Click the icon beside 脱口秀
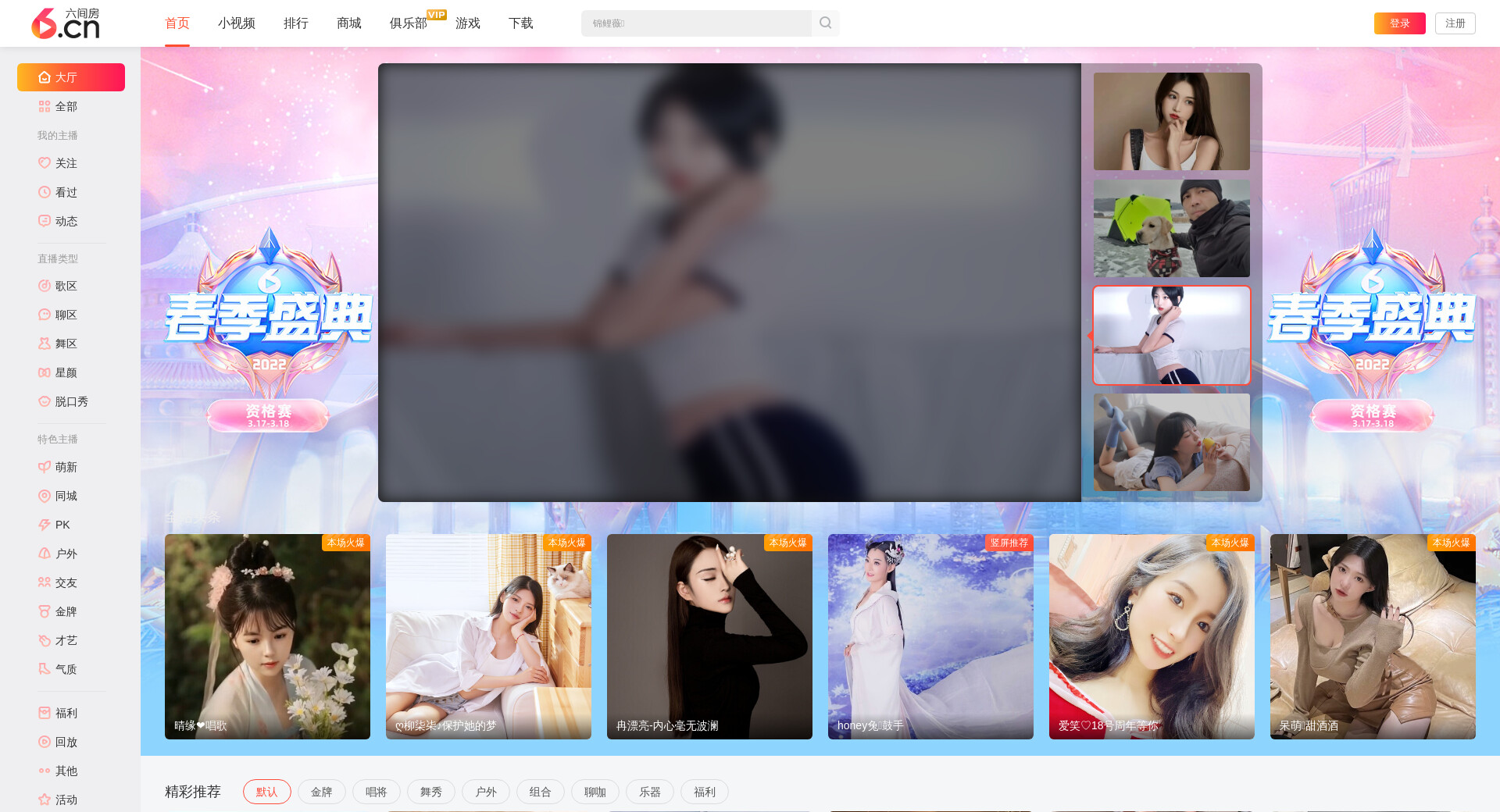The width and height of the screenshot is (1500, 812). coord(45,401)
